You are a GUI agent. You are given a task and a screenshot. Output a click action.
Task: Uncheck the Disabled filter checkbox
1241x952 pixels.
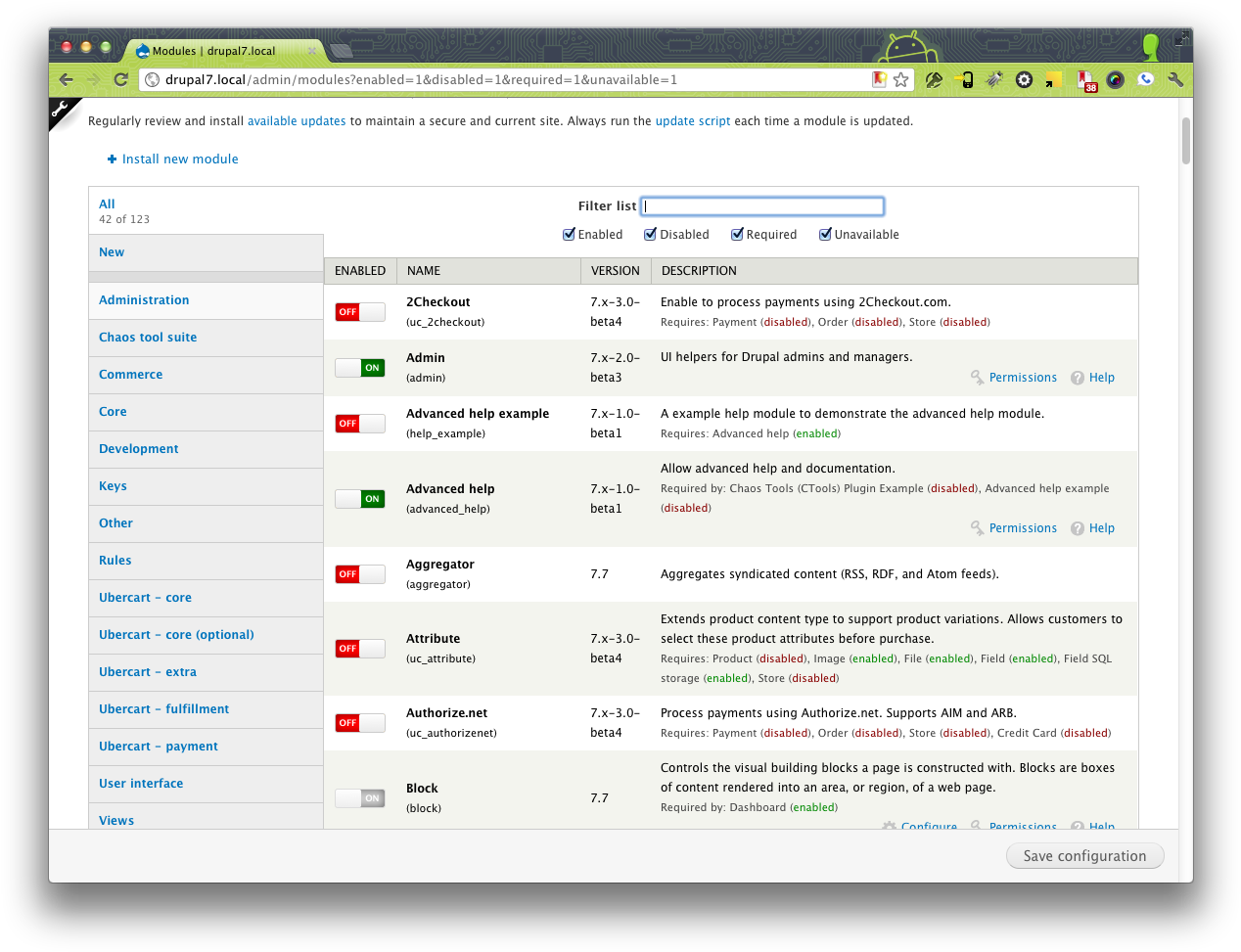pos(650,235)
